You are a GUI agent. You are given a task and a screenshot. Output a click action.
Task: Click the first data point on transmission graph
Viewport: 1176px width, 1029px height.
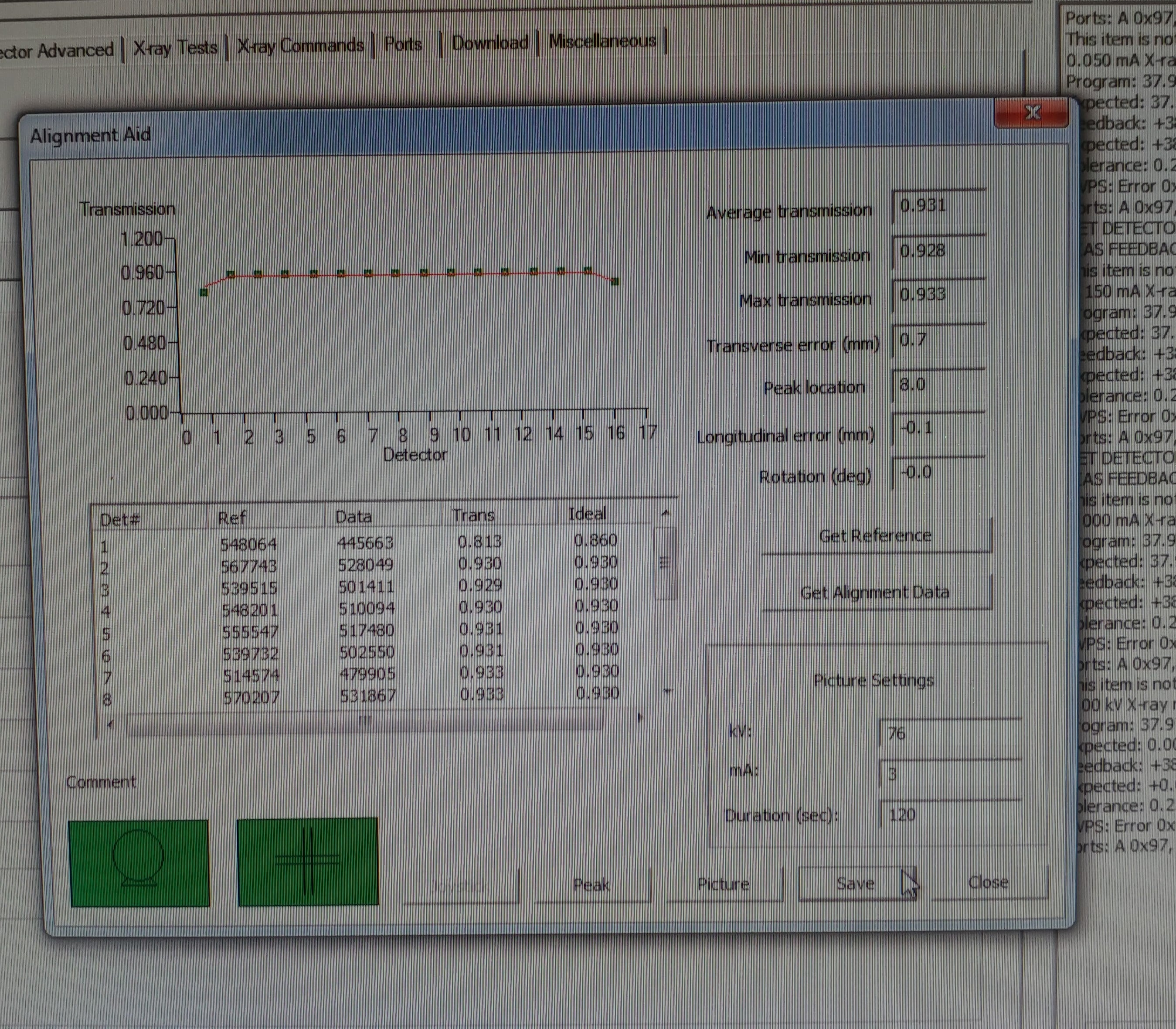point(203,292)
